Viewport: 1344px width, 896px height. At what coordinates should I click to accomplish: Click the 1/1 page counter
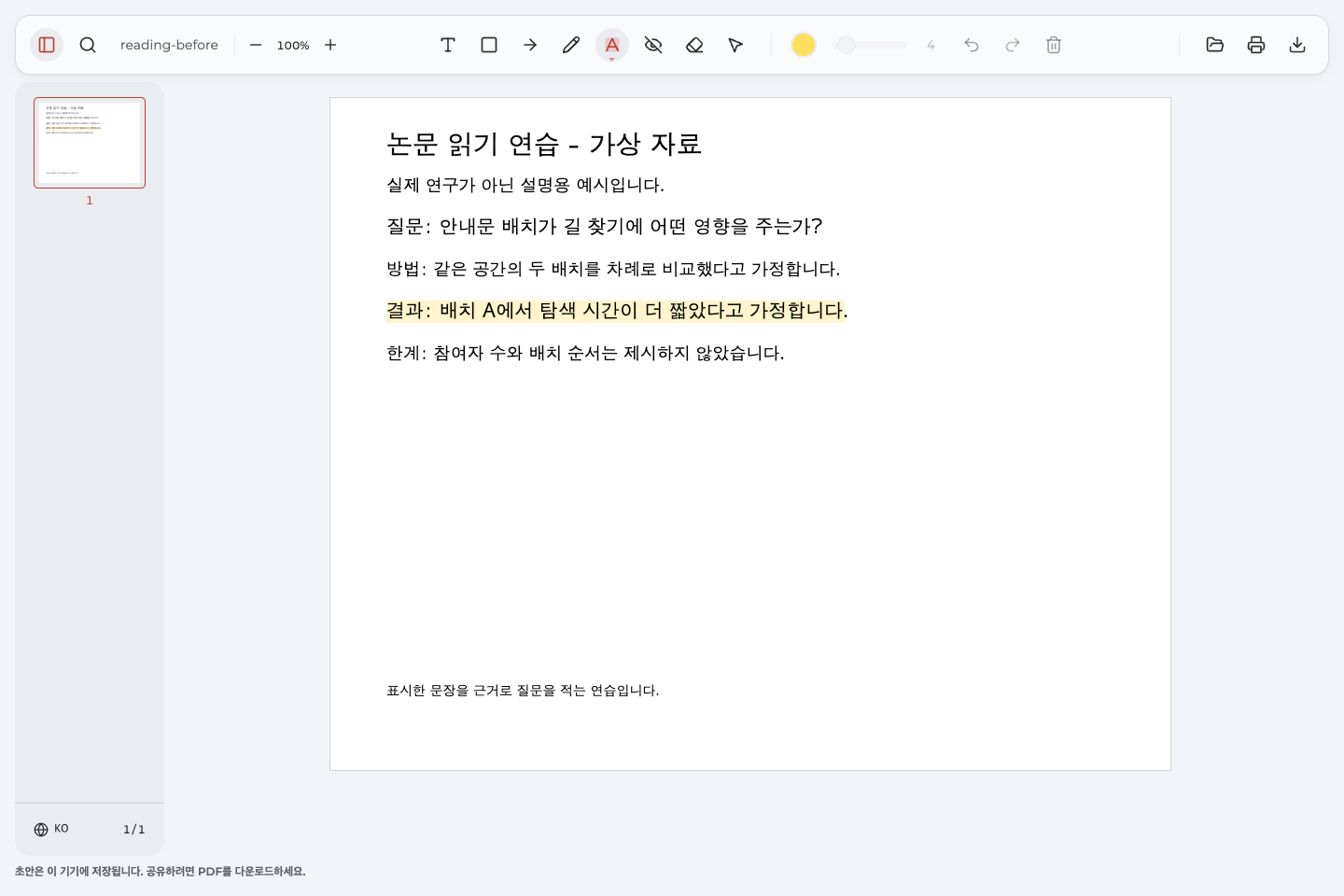tap(134, 829)
